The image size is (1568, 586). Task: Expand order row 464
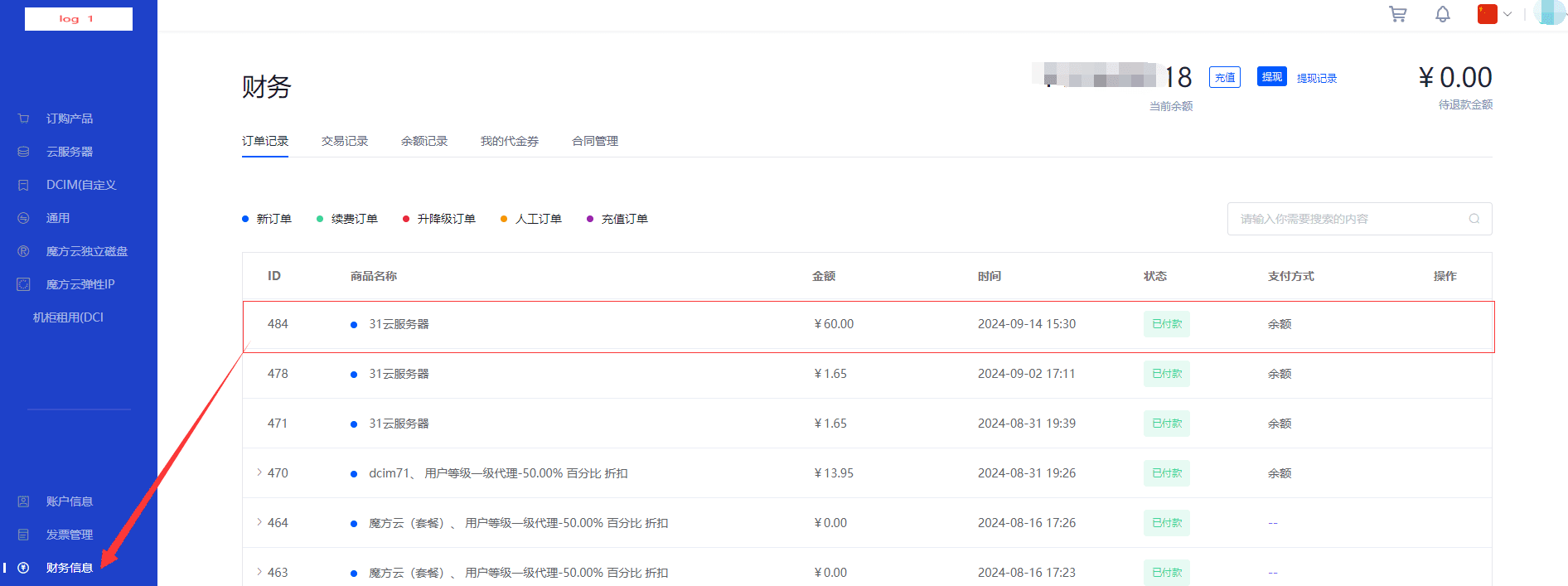click(x=259, y=522)
